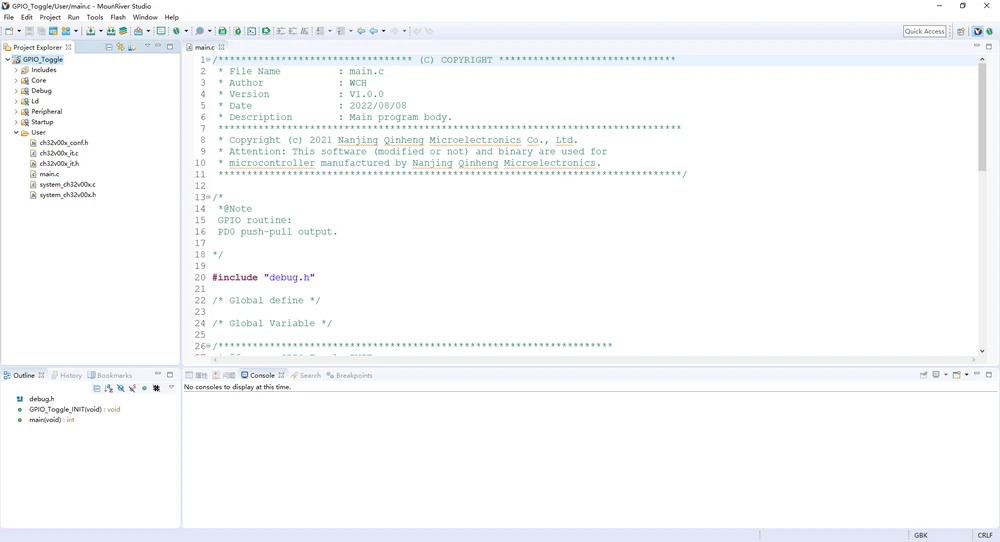Select system_ch32v00x.c in Project Explorer

click(x=67, y=185)
